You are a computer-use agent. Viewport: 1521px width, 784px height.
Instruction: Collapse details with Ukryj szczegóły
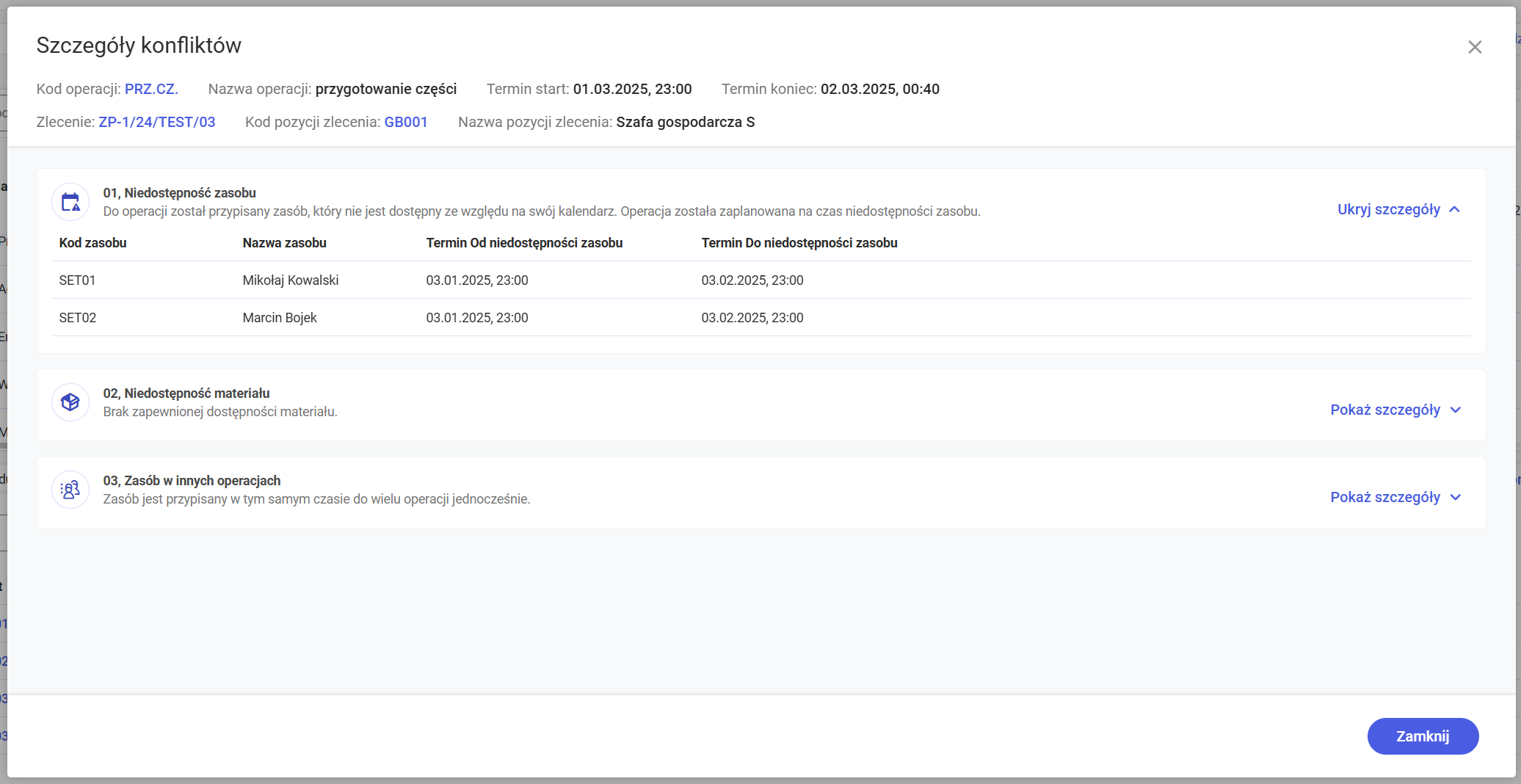coord(1398,209)
